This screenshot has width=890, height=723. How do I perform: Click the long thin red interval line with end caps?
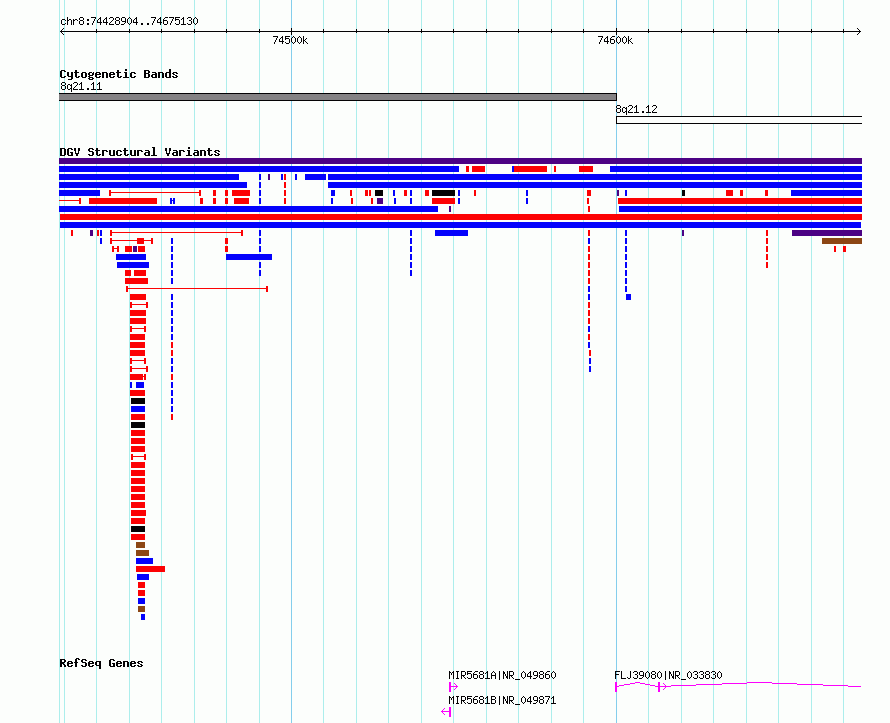[x=197, y=289]
